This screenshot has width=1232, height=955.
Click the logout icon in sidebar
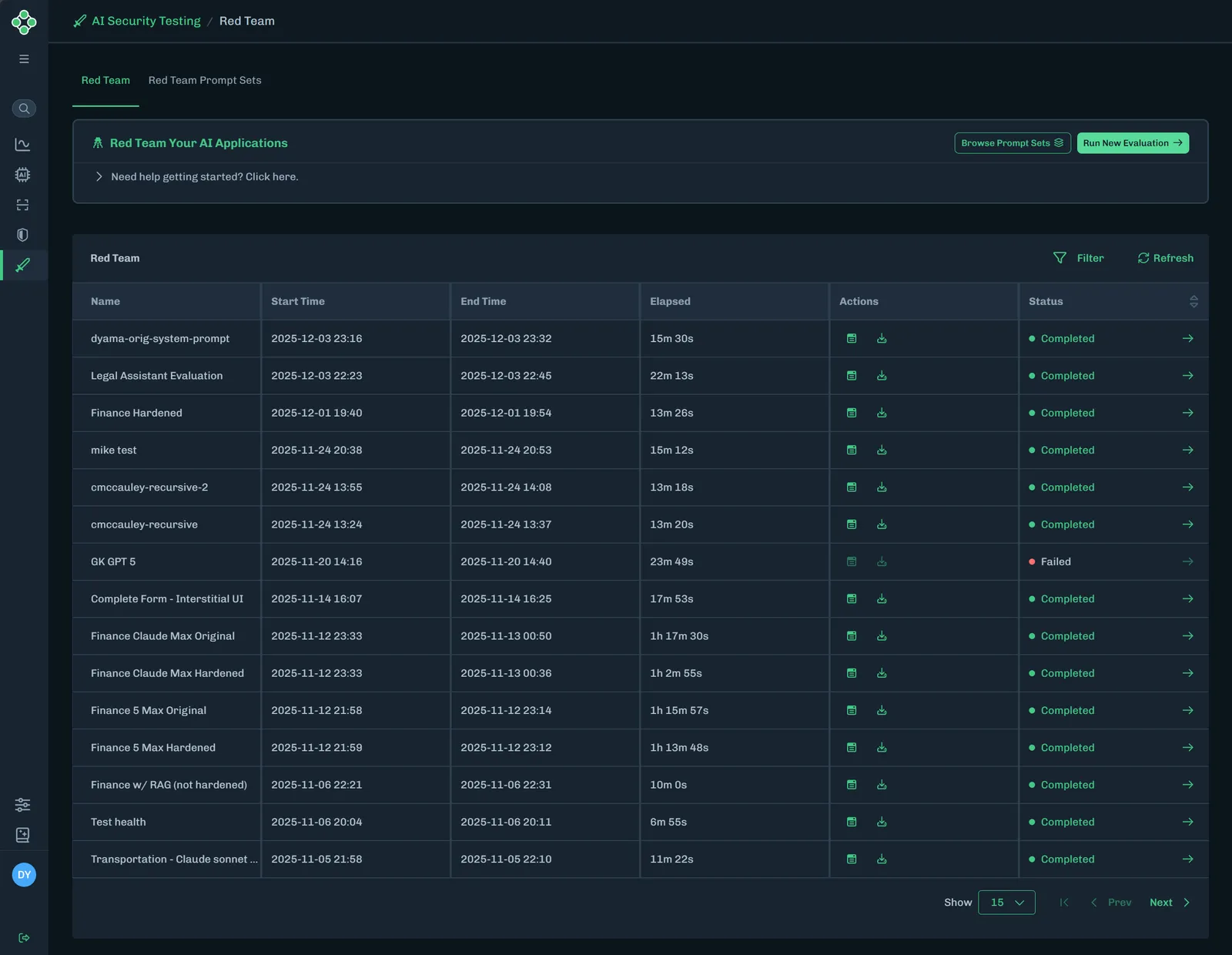coord(24,938)
